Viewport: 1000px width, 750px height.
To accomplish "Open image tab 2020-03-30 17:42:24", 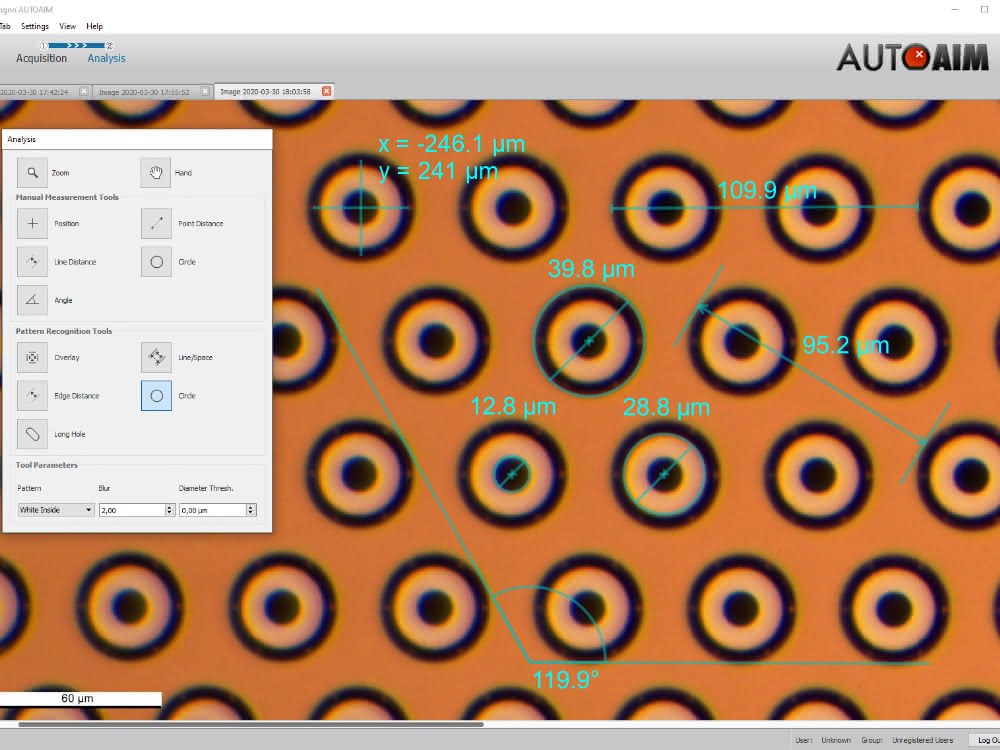I will (34, 92).
